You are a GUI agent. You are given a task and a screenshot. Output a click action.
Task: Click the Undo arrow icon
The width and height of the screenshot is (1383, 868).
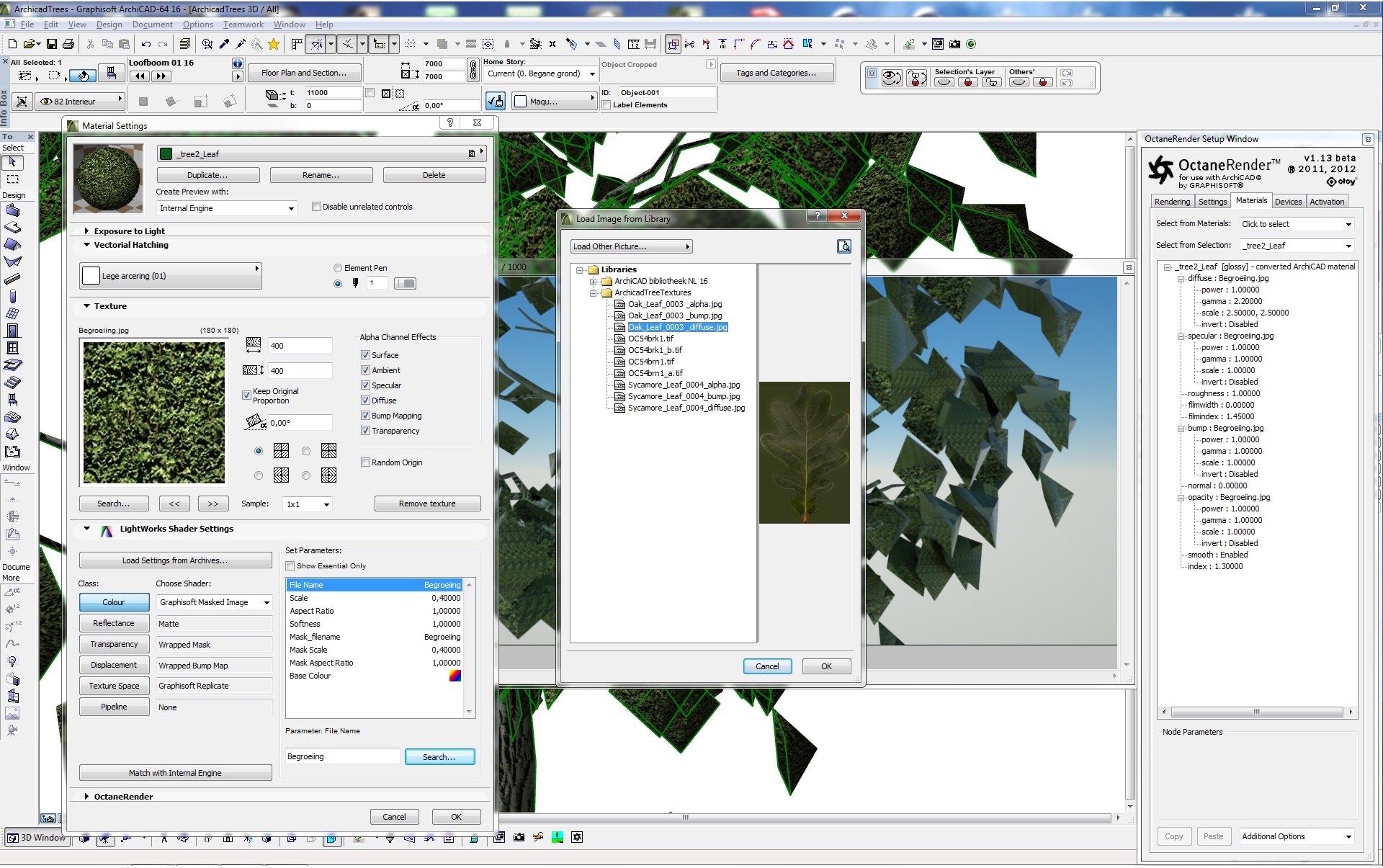tap(146, 44)
